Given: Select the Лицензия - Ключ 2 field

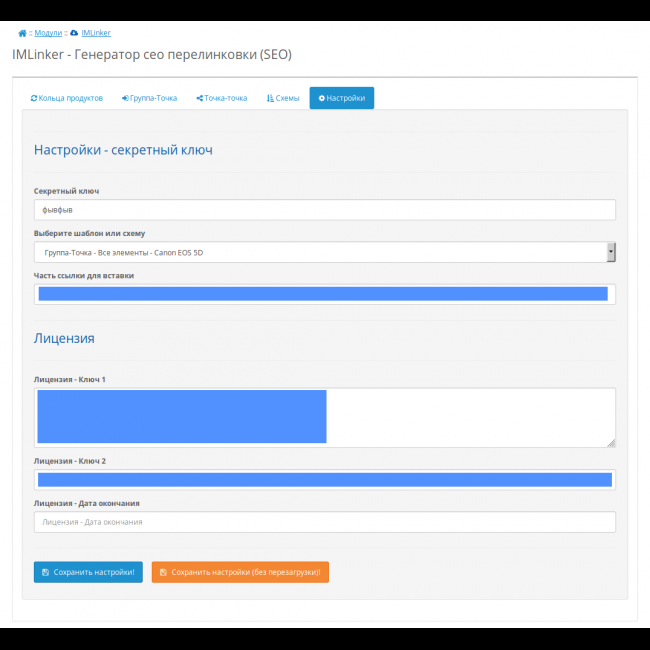Looking at the screenshot, I should point(324,480).
